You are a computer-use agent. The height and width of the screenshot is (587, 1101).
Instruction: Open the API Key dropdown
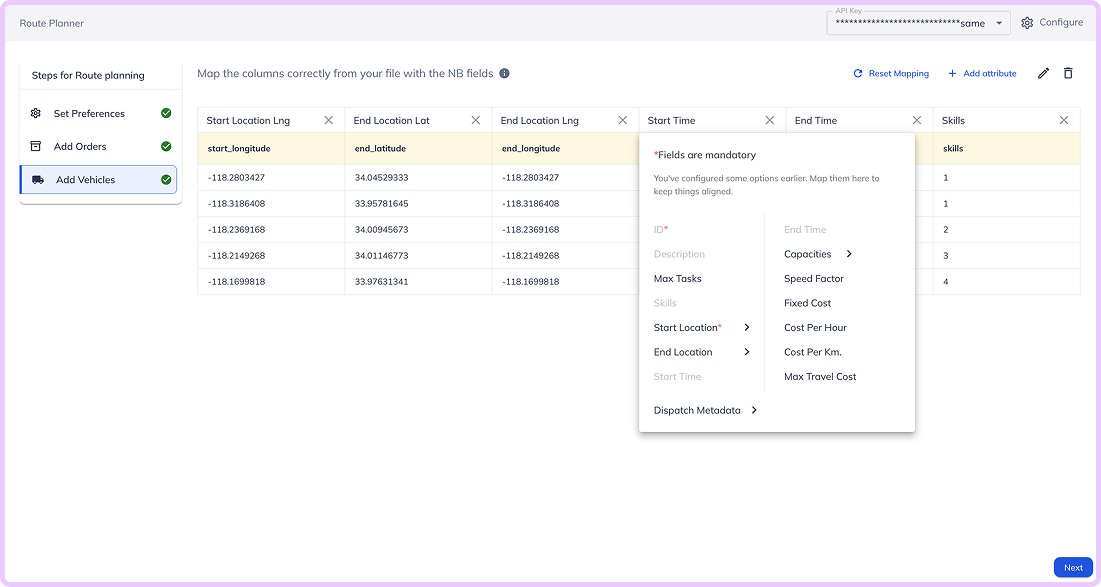(x=997, y=22)
